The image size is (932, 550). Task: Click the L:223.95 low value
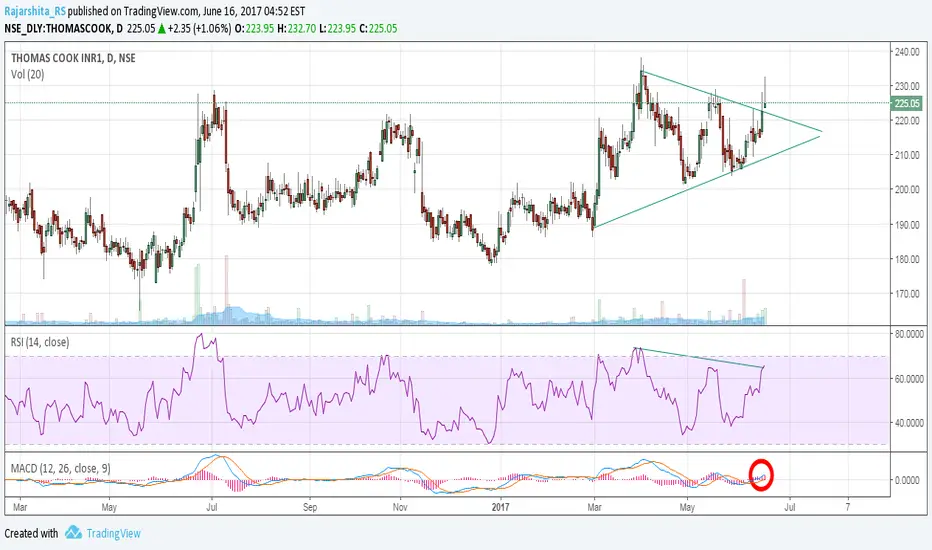pos(339,29)
